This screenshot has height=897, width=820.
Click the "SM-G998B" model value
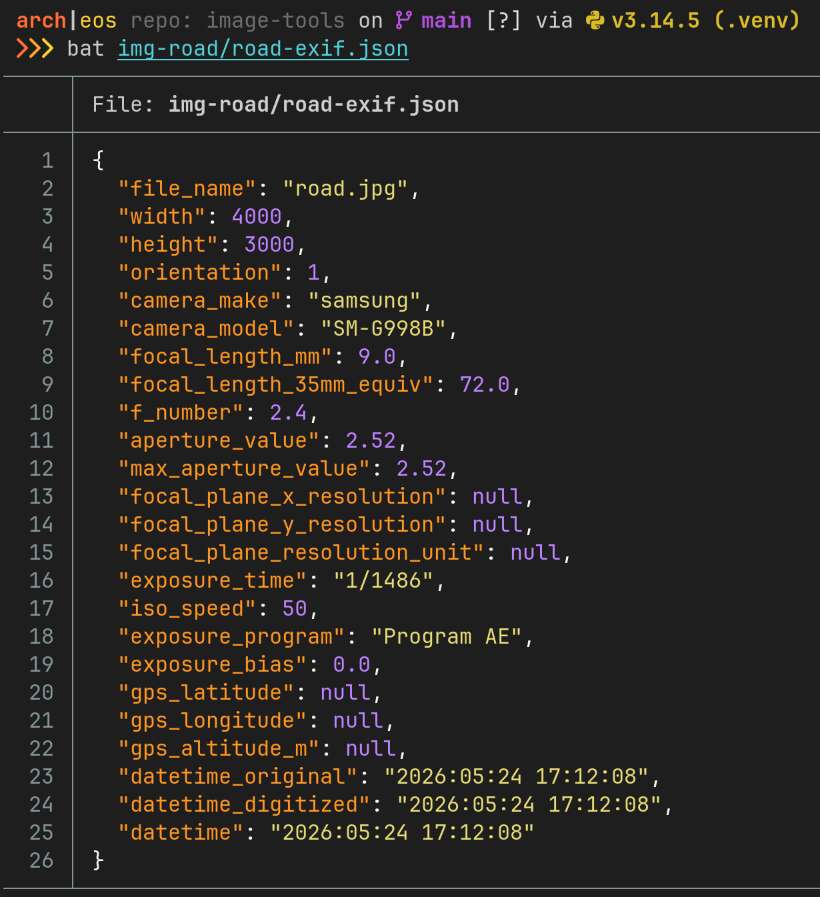tap(383, 329)
